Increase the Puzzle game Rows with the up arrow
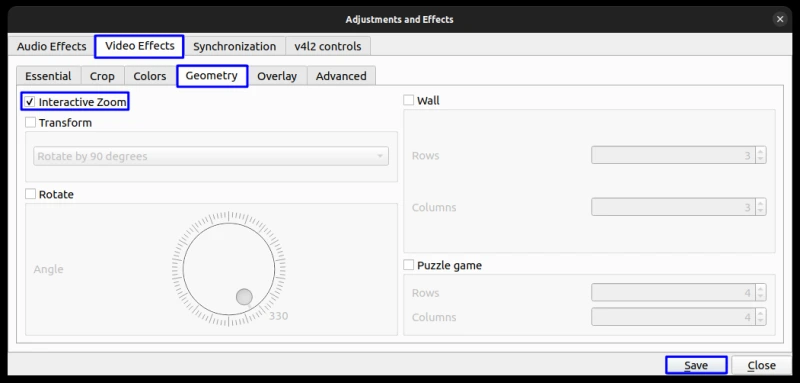 point(761,289)
